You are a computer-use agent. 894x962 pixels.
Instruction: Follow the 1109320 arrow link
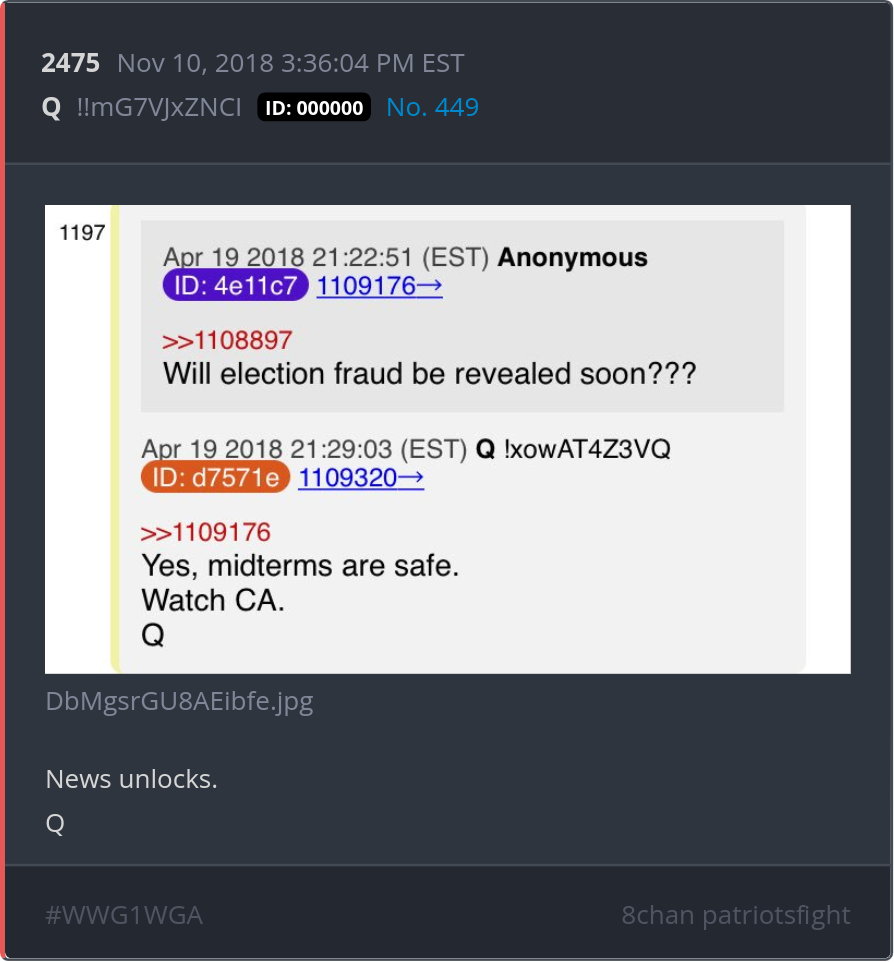[361, 477]
